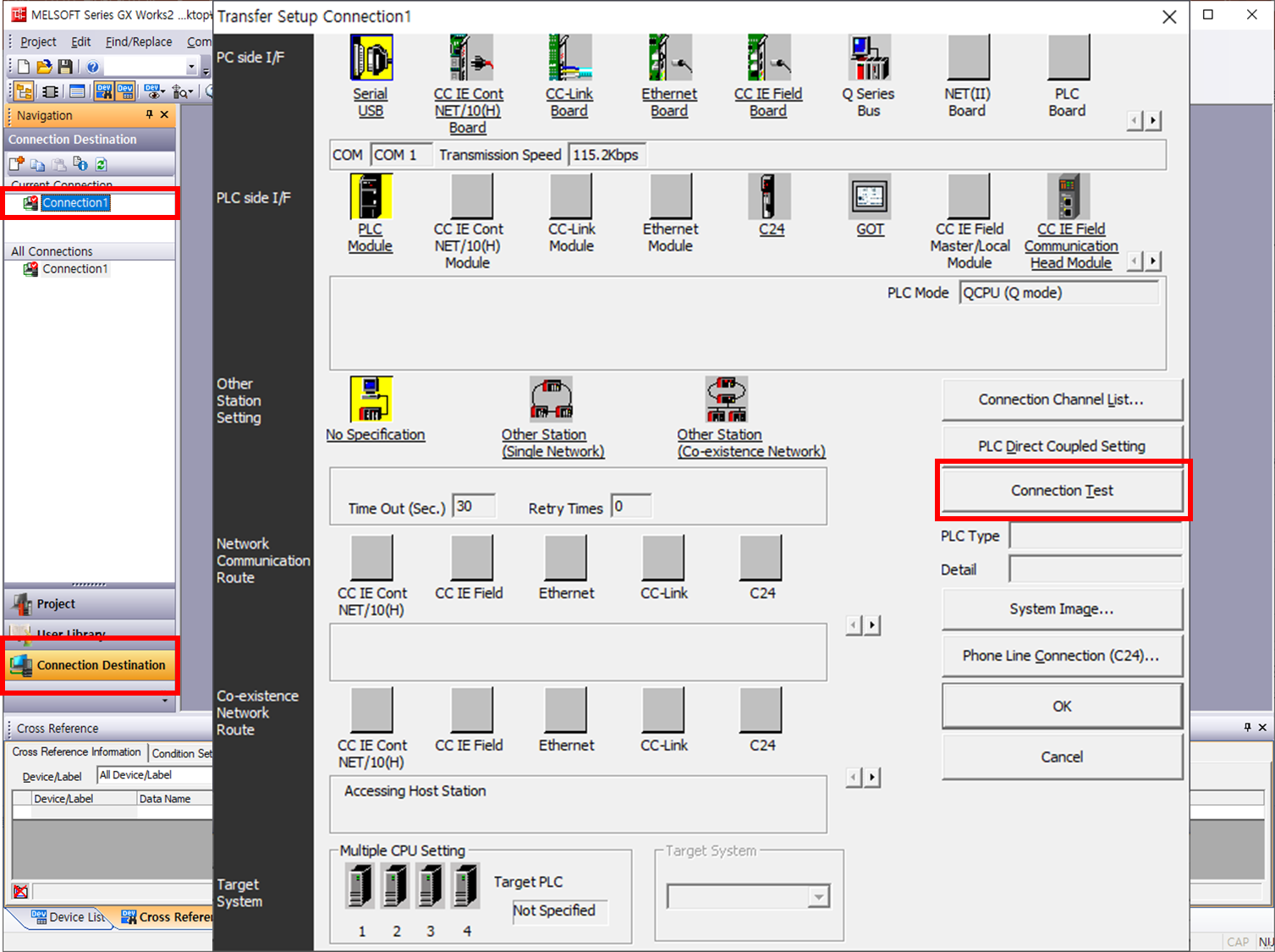The image size is (1275, 952).
Task: Choose the Q Series Bus icon
Action: pos(869,58)
